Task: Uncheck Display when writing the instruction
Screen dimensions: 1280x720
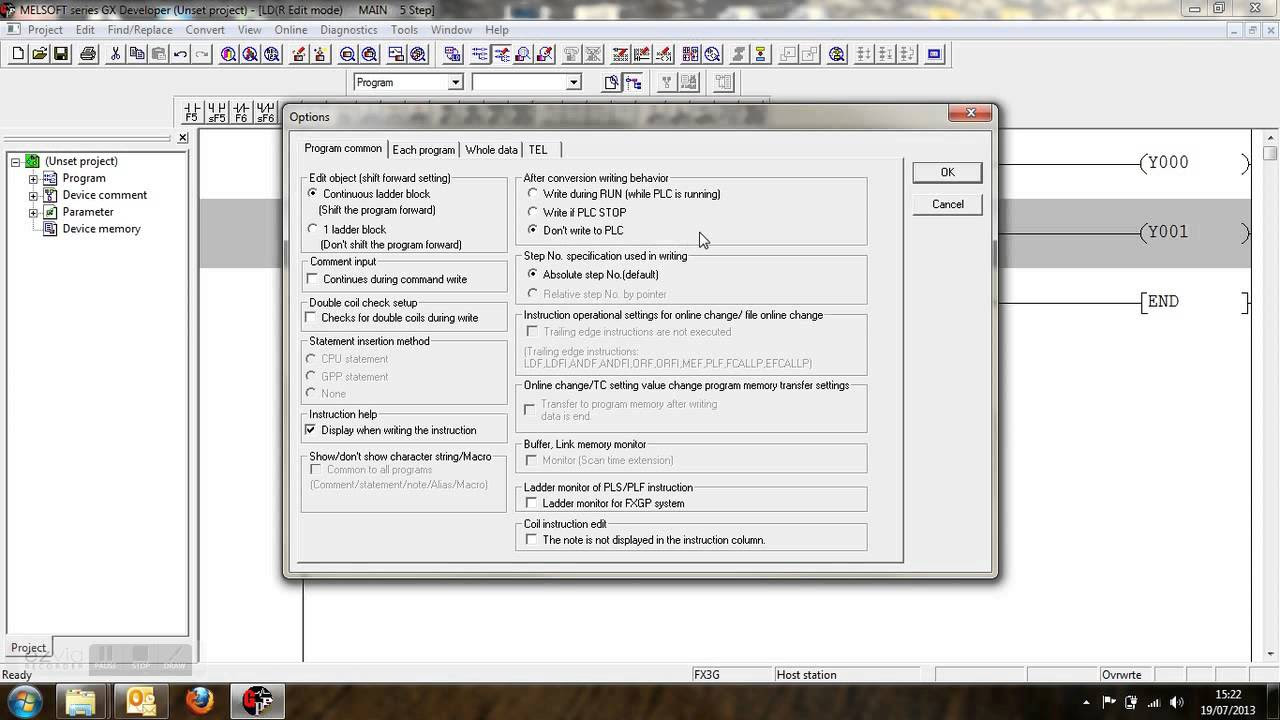Action: coord(311,430)
